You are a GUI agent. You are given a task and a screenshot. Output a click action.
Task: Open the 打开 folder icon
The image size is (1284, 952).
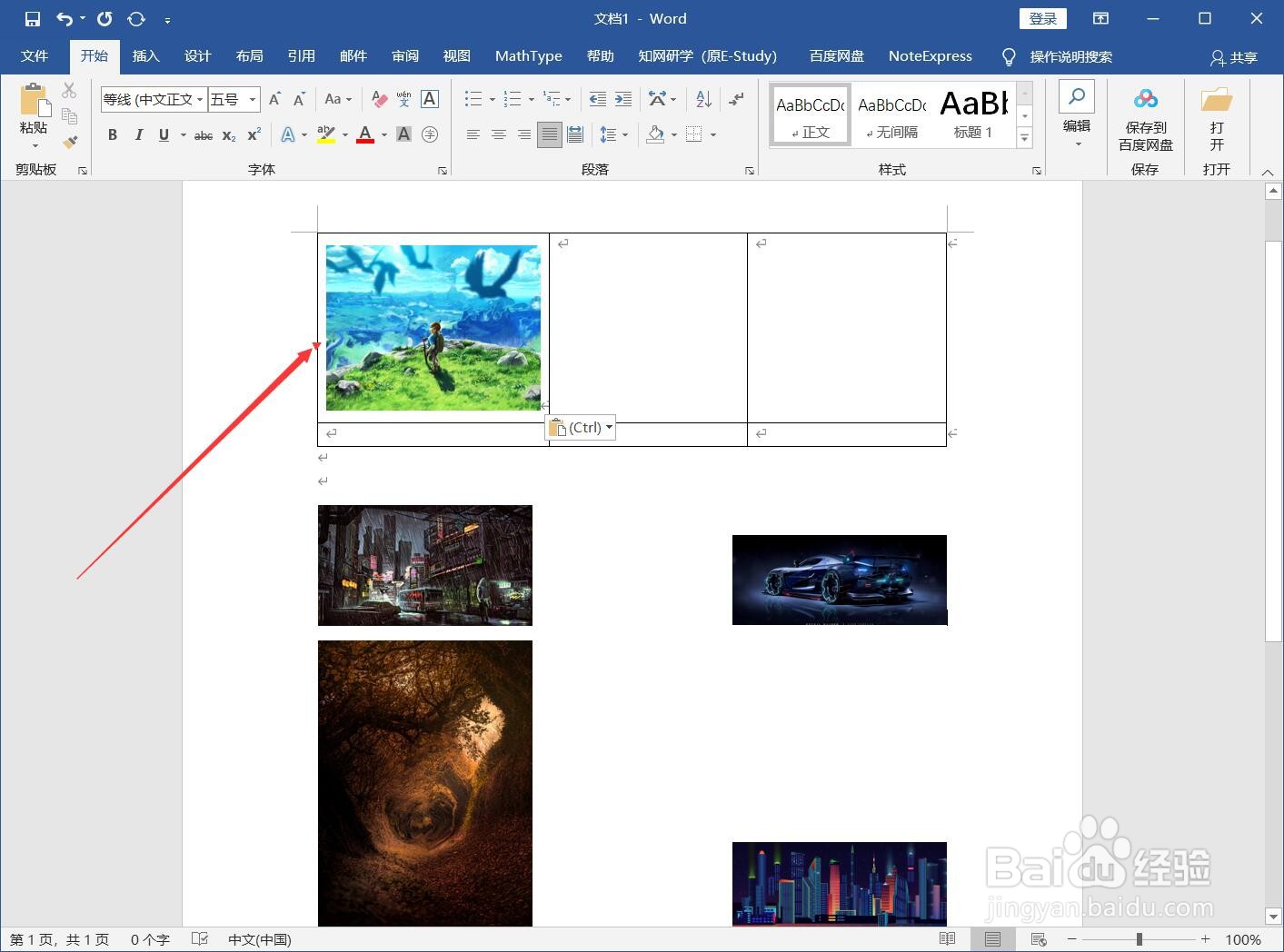[x=1216, y=118]
